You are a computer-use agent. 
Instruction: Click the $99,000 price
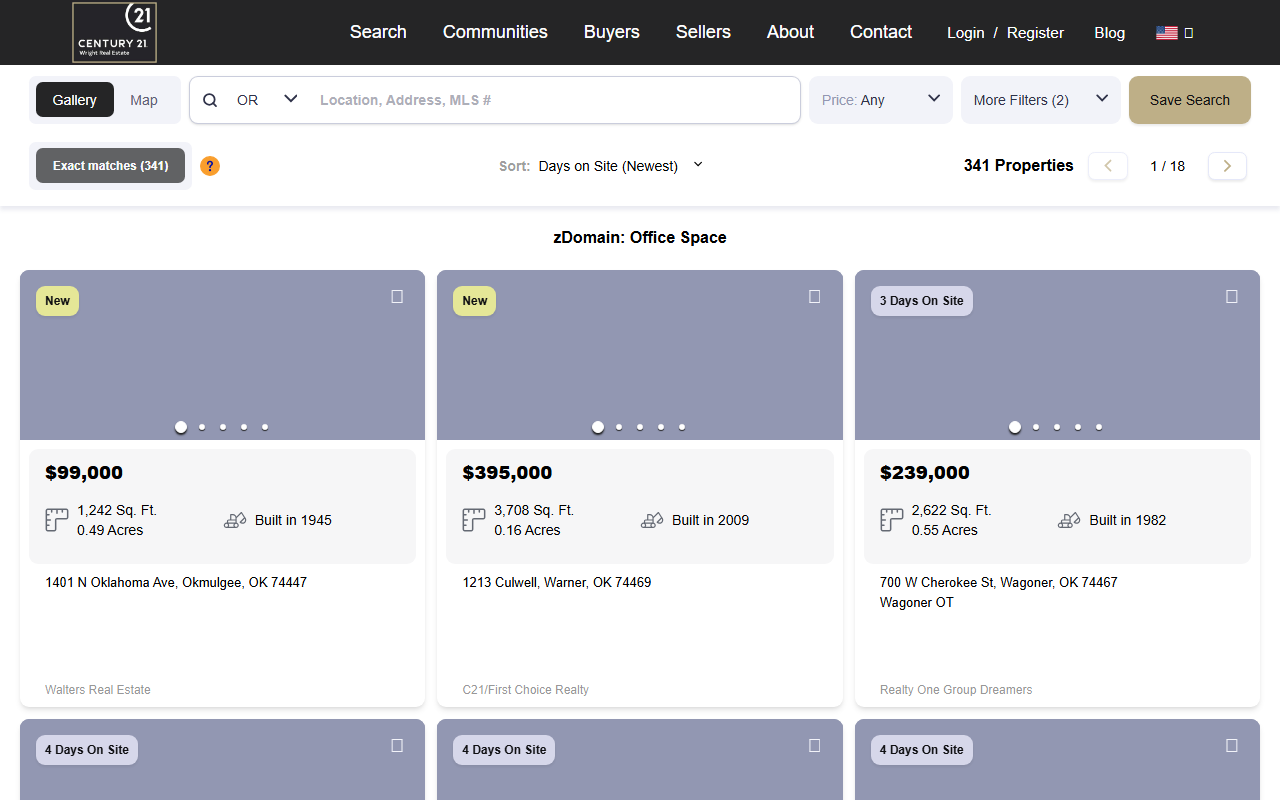click(84, 473)
